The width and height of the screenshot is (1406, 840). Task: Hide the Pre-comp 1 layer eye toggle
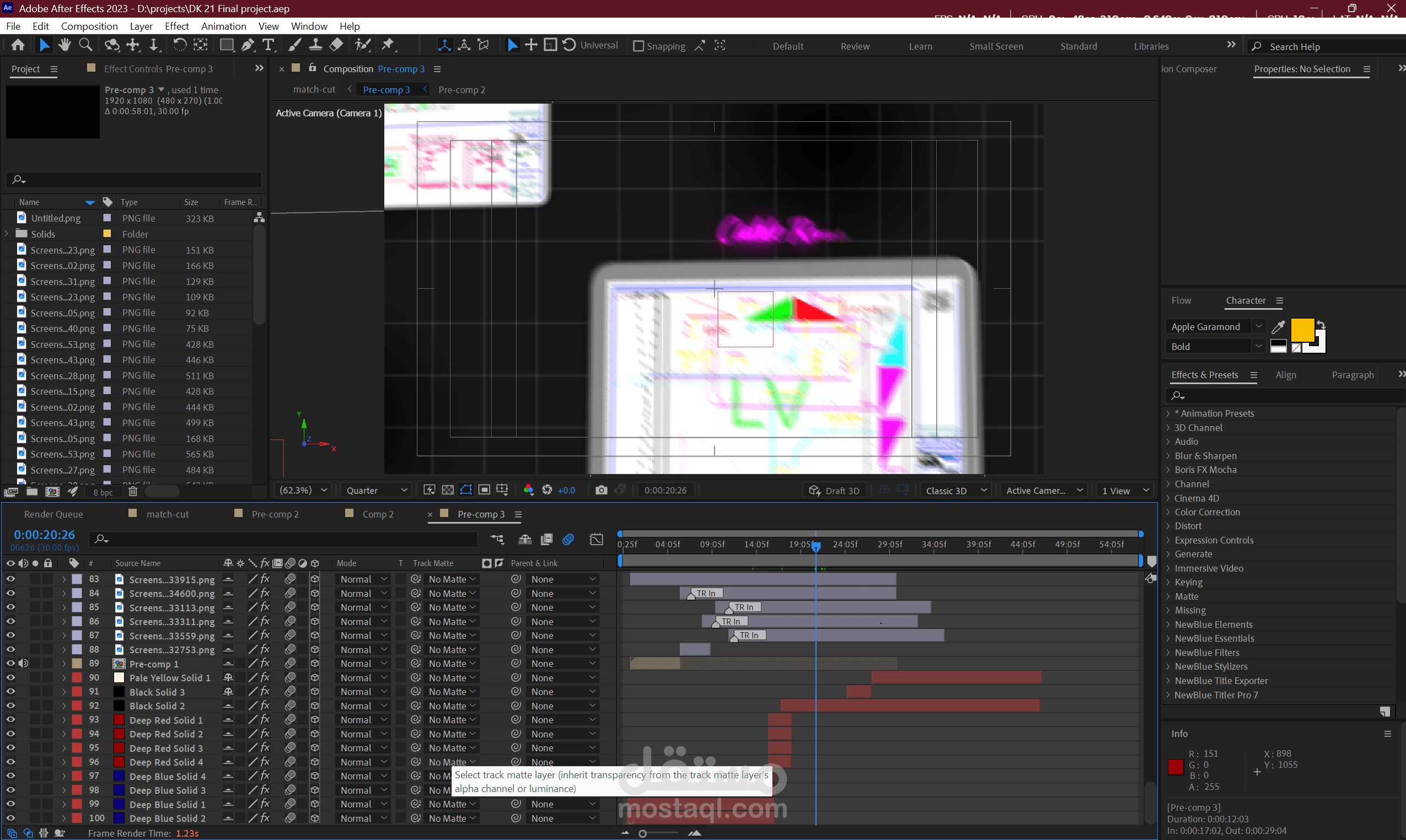point(10,664)
